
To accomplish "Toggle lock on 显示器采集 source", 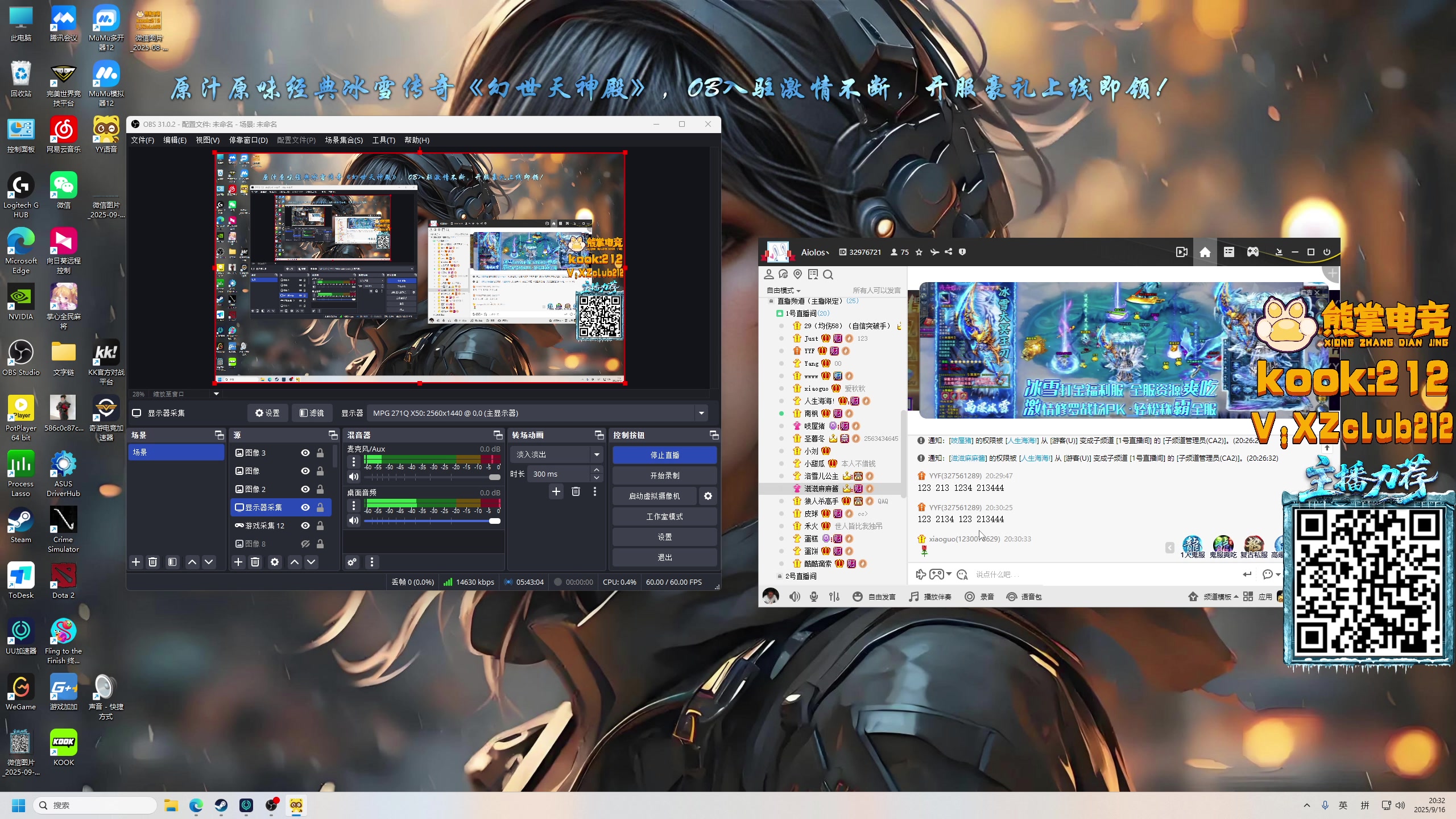I will pos(320,507).
